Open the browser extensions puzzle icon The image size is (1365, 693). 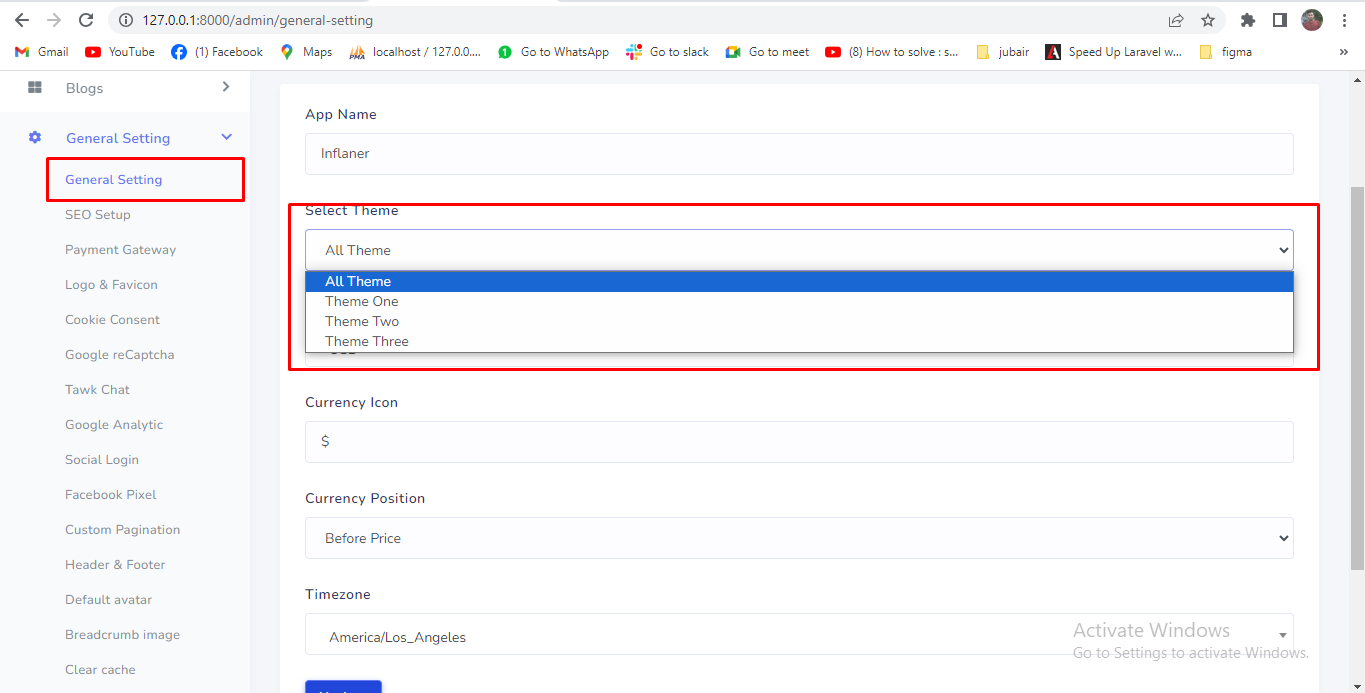pyautogui.click(x=1247, y=20)
